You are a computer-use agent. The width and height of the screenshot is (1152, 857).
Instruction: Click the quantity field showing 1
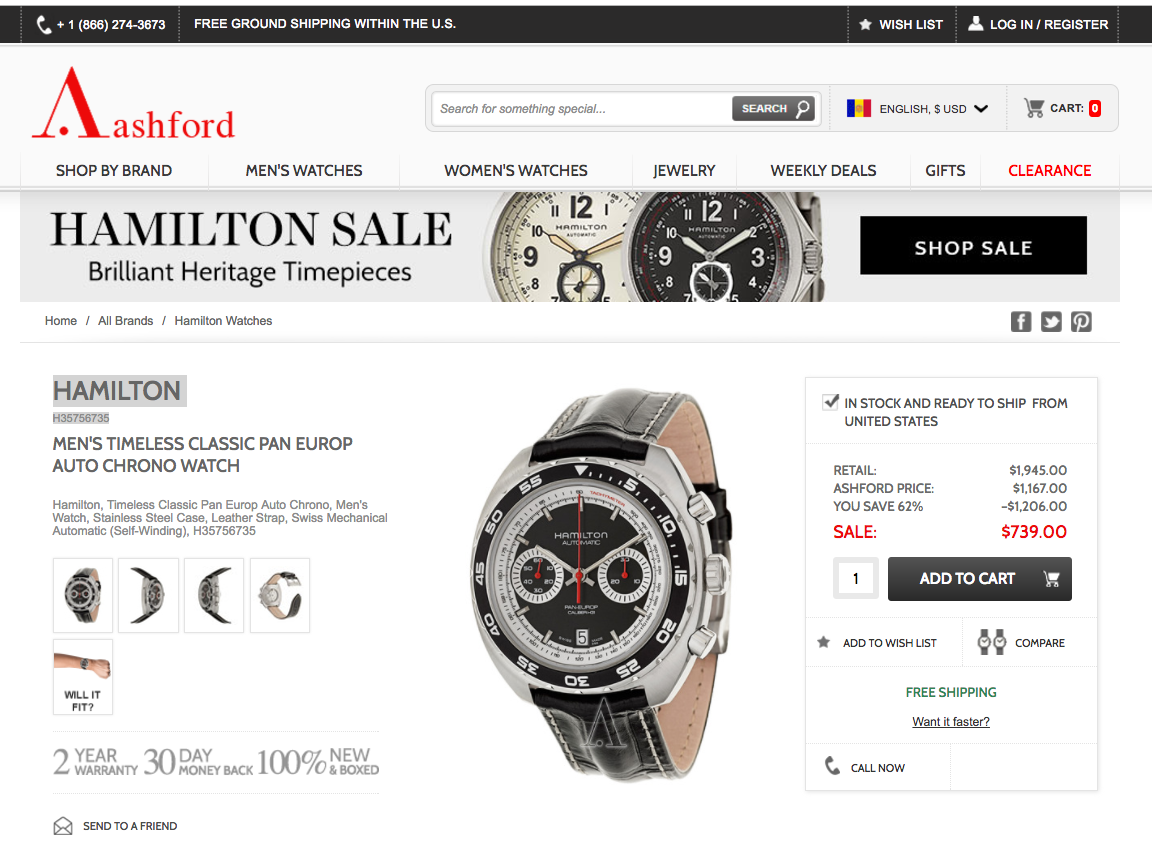pos(855,578)
